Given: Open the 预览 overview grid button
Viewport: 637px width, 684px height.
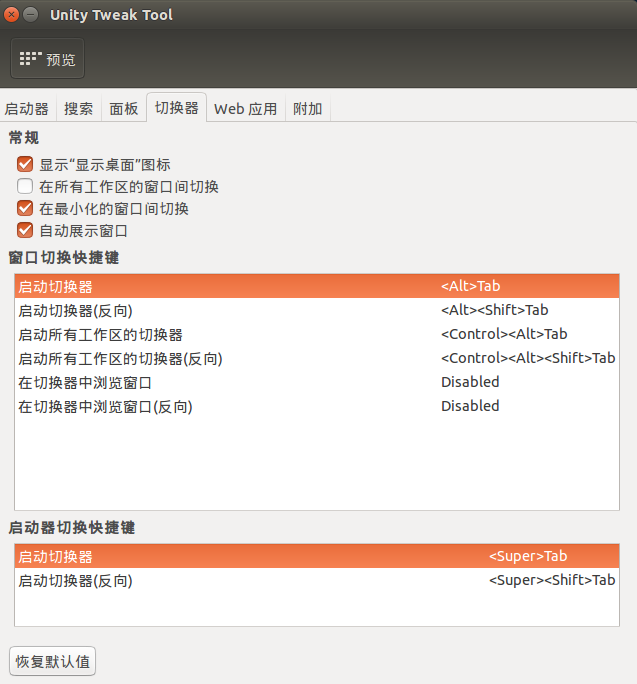Looking at the screenshot, I should tap(48, 58).
